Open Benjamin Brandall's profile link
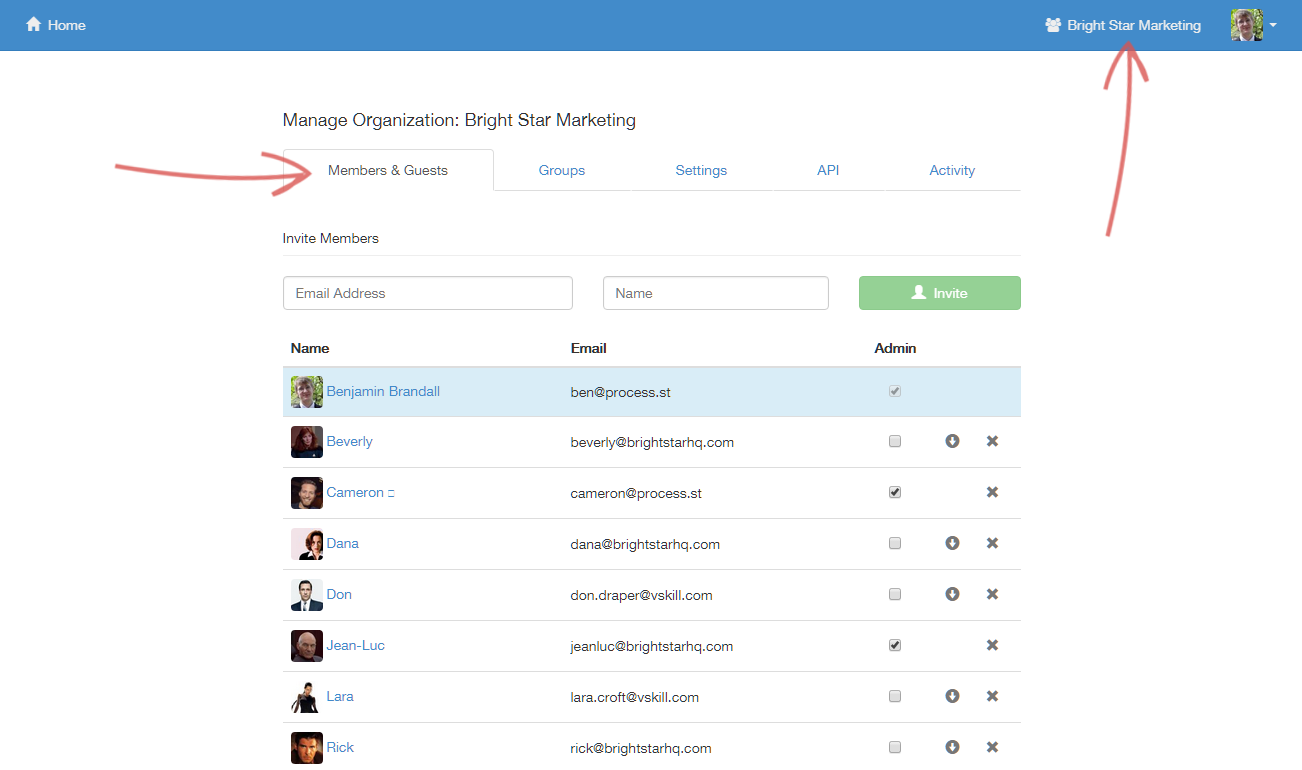This screenshot has width=1302, height=770. pos(383,391)
